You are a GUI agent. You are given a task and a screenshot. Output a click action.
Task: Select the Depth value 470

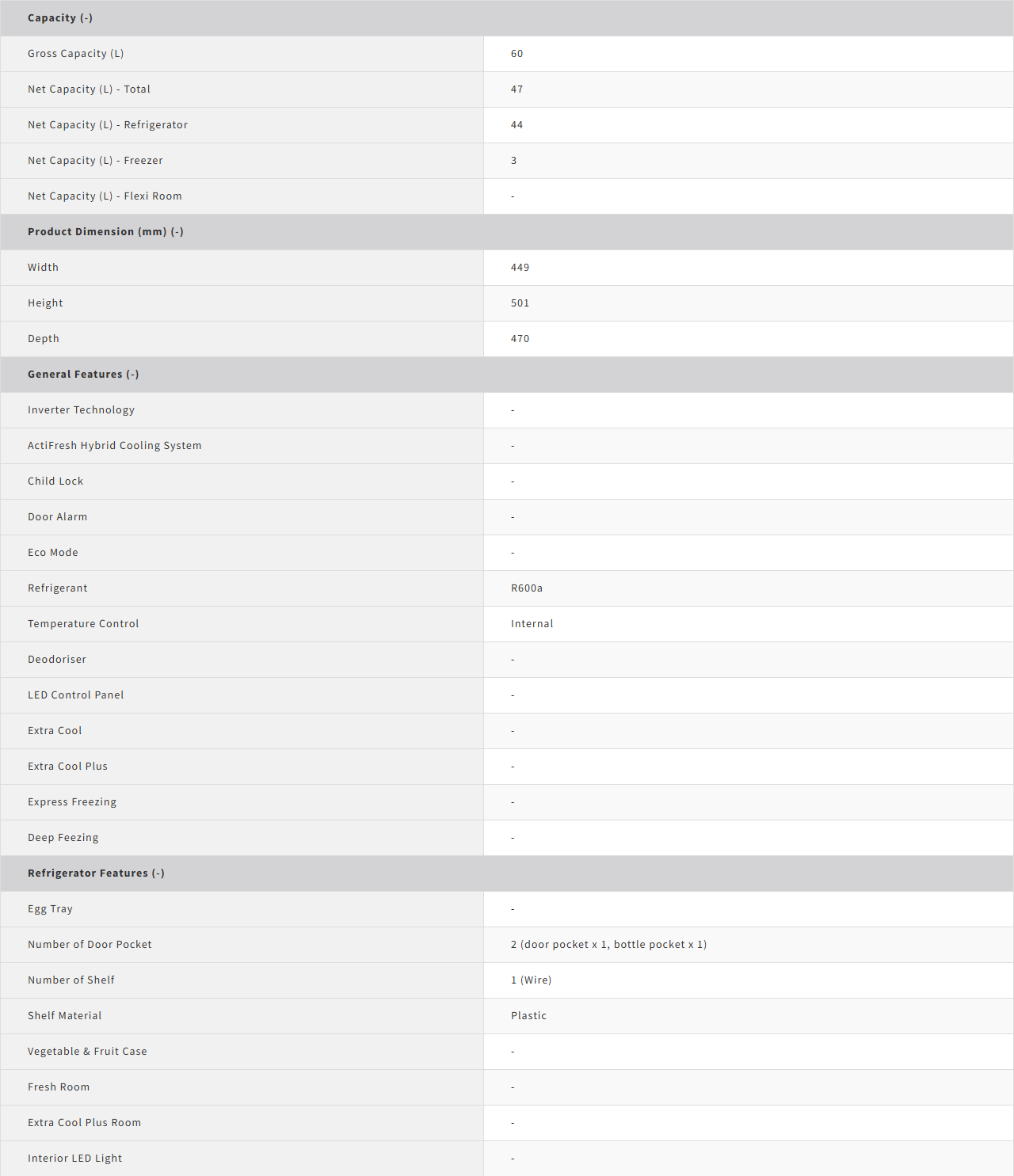click(520, 339)
